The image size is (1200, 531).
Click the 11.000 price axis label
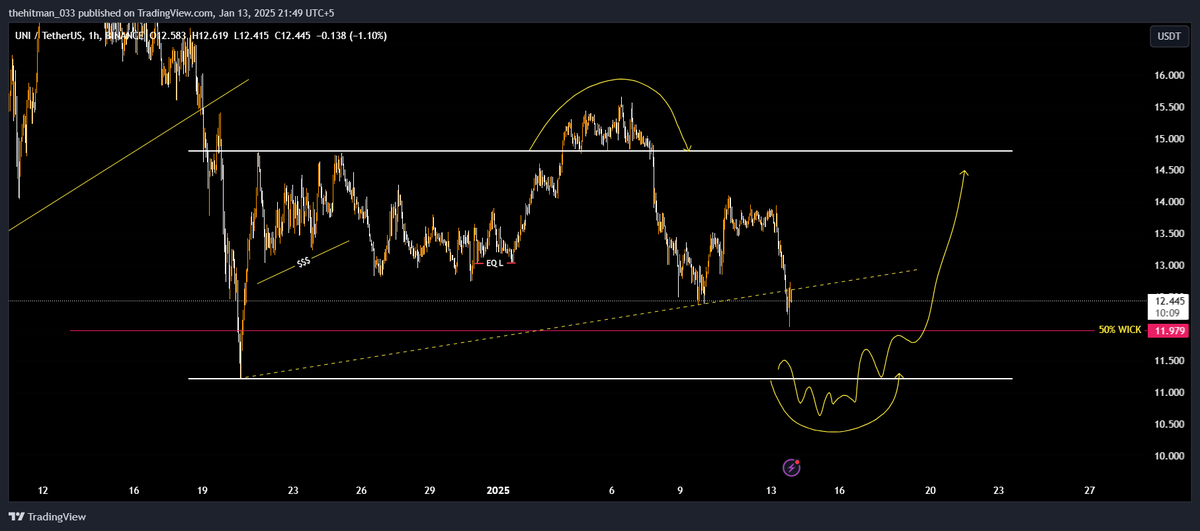click(x=1169, y=393)
